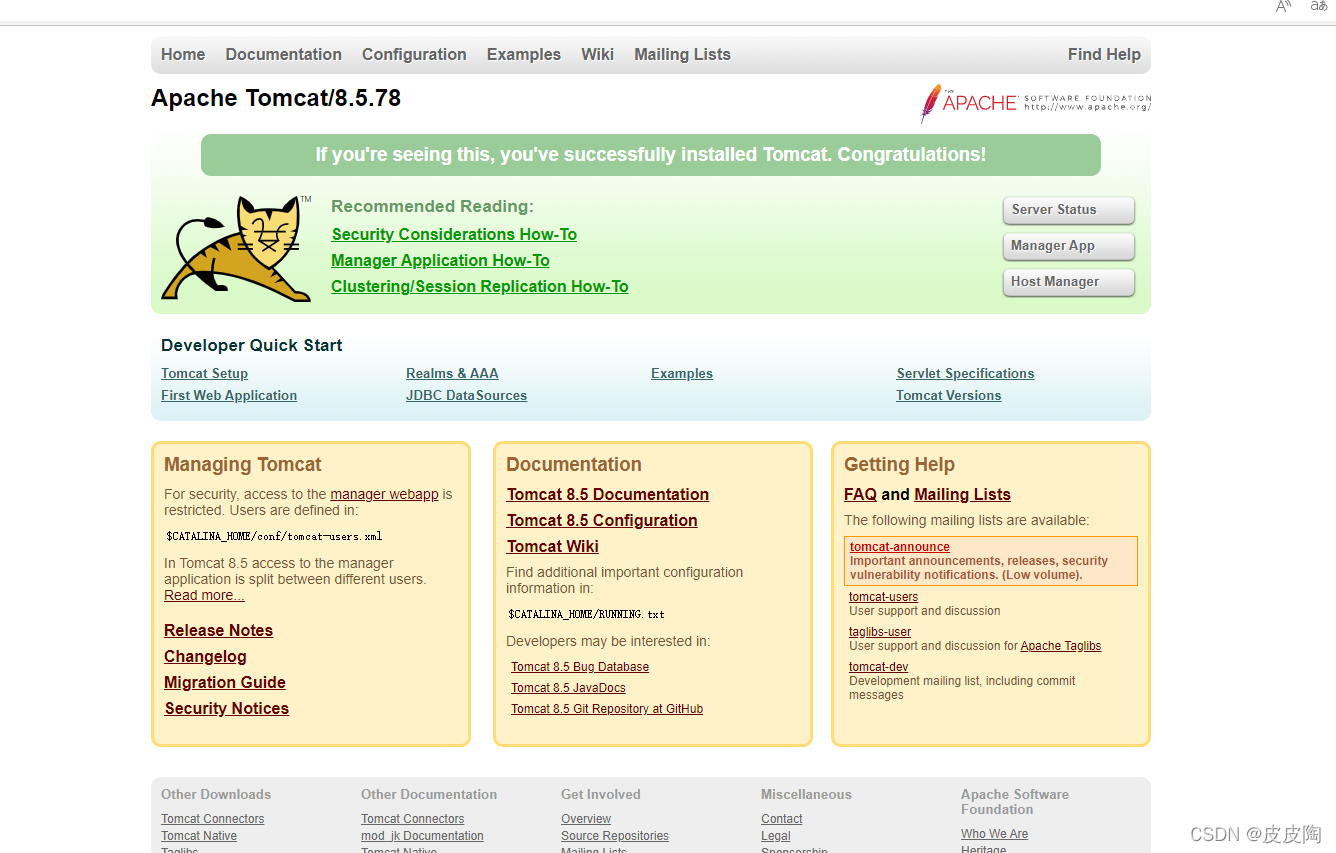Open Who We Are link
This screenshot has width=1336, height=853.
tap(995, 834)
